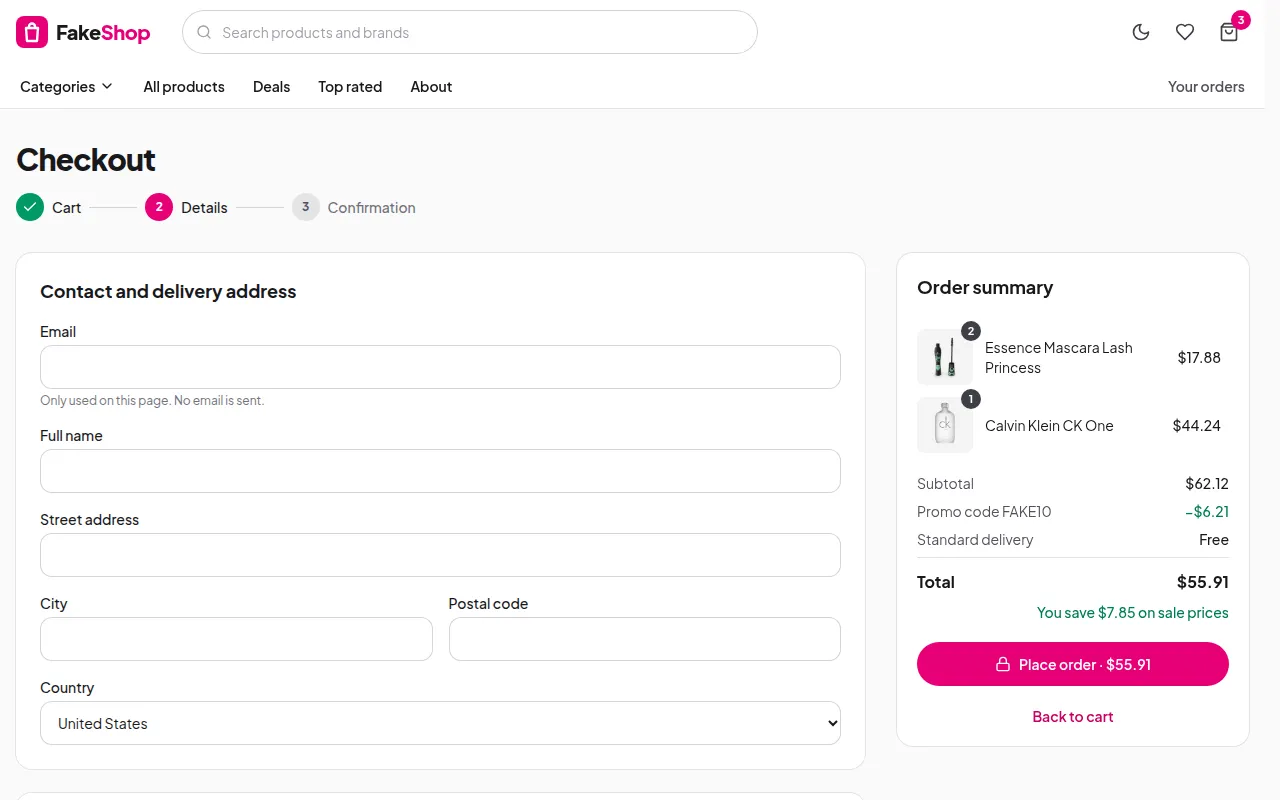
Task: Go to All products
Action: (184, 87)
